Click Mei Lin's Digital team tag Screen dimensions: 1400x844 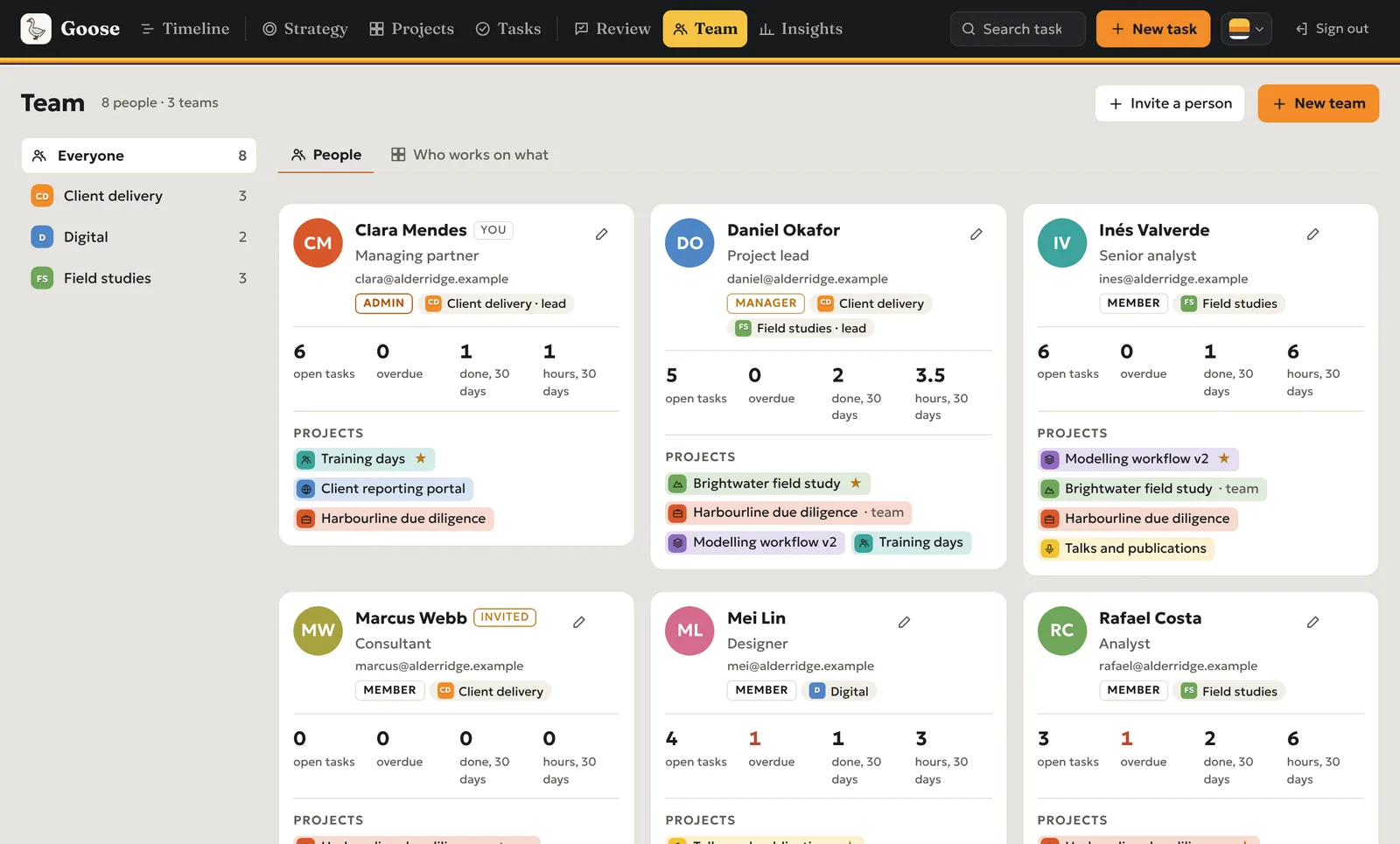click(839, 691)
